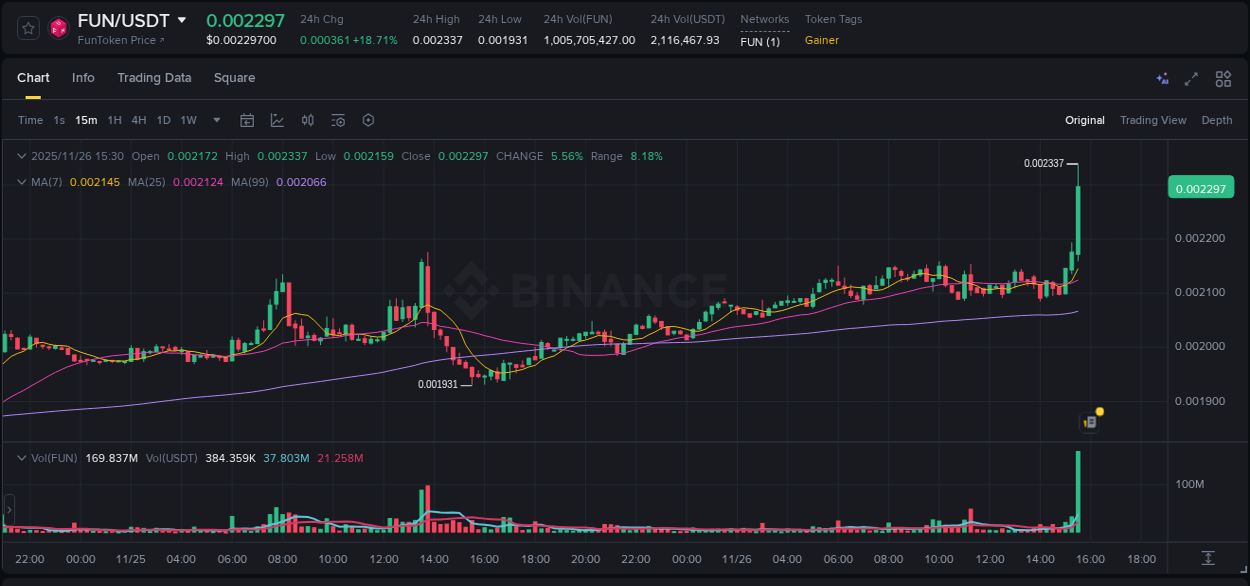Open the Info tab
Viewport: 1250px width, 586px height.
[83, 78]
